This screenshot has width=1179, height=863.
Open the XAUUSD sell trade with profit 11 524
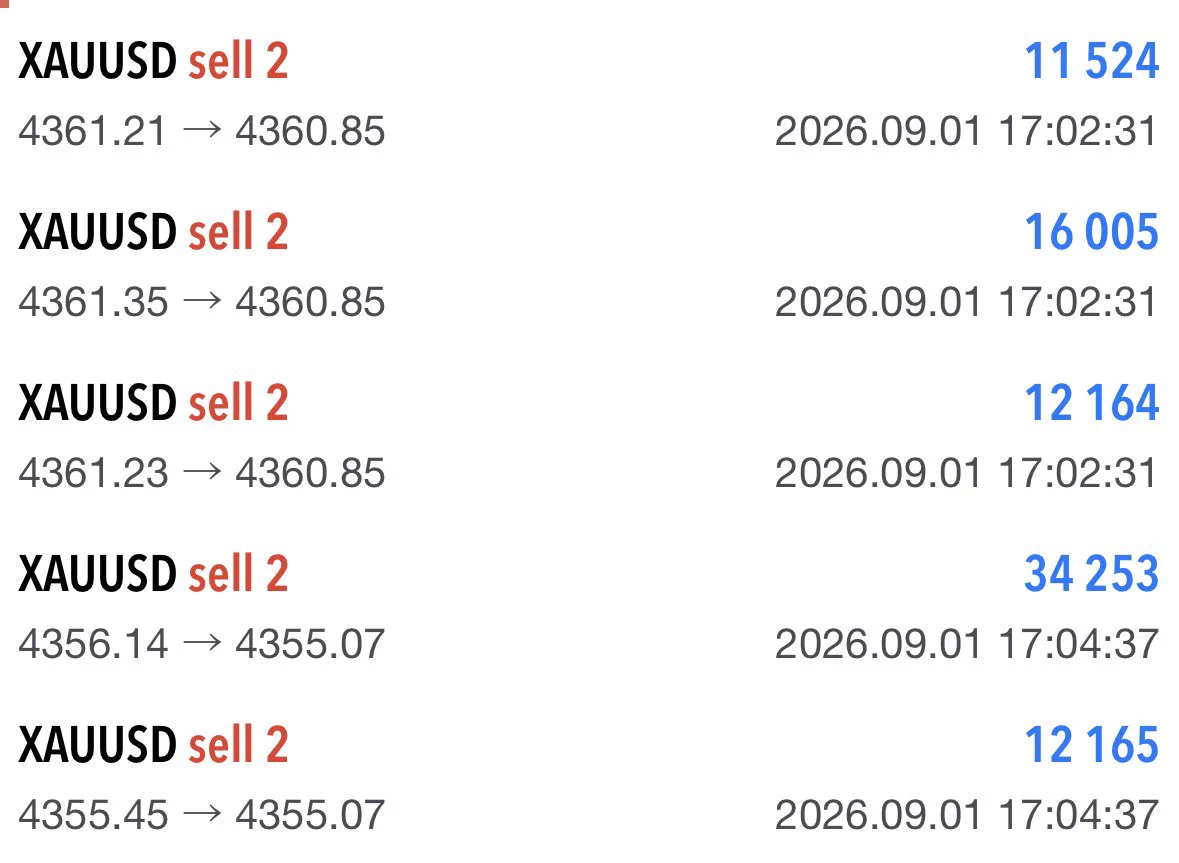(590, 95)
